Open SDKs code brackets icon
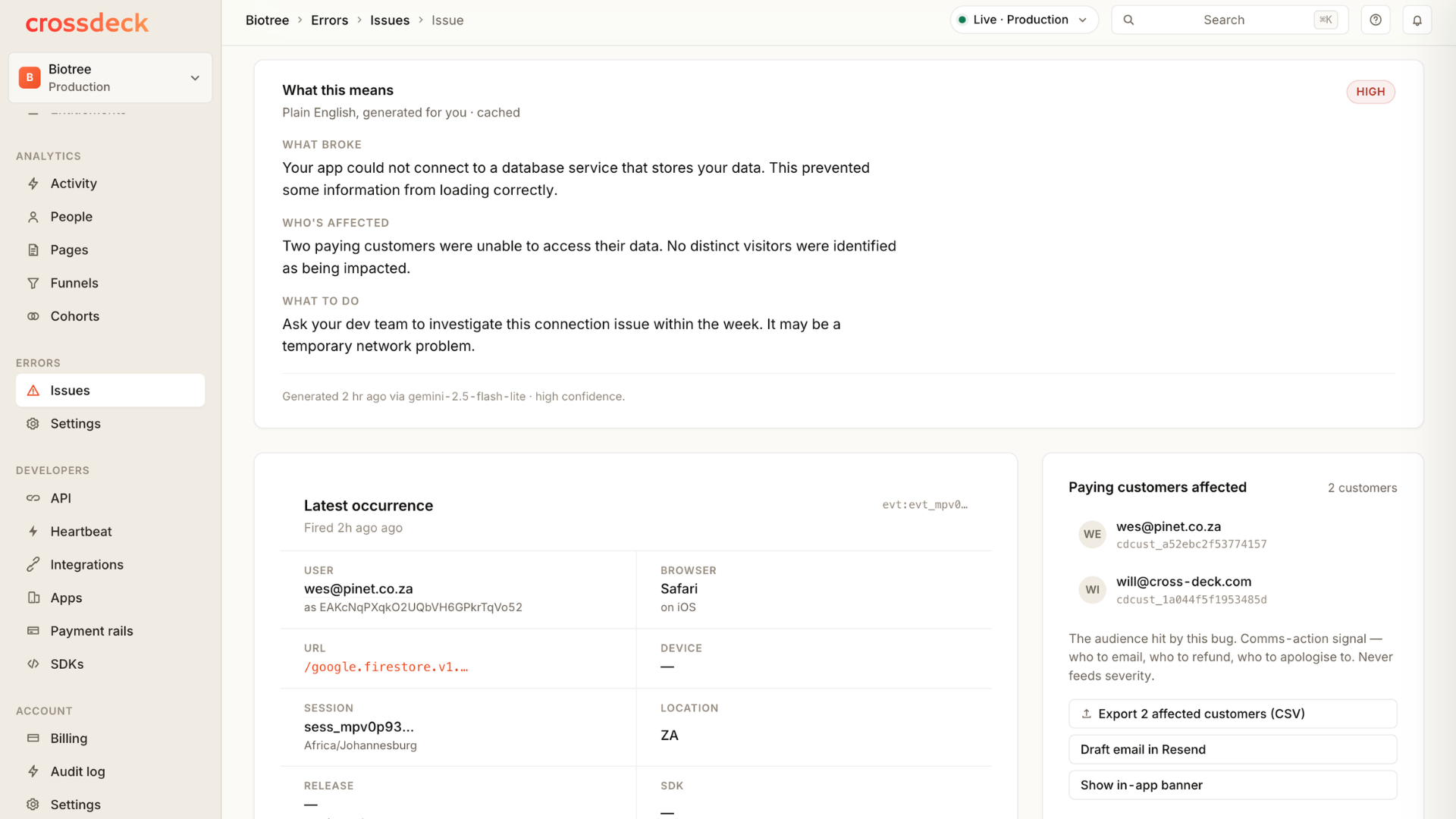 click(x=33, y=664)
